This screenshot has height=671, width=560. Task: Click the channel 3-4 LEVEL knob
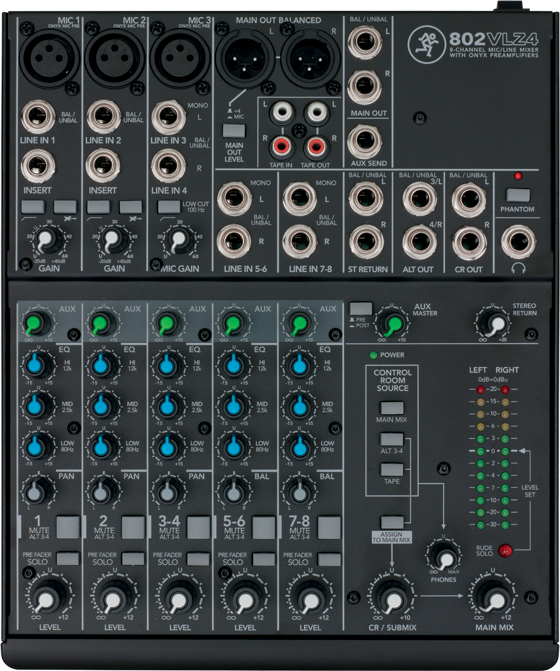pyautogui.click(x=179, y=596)
